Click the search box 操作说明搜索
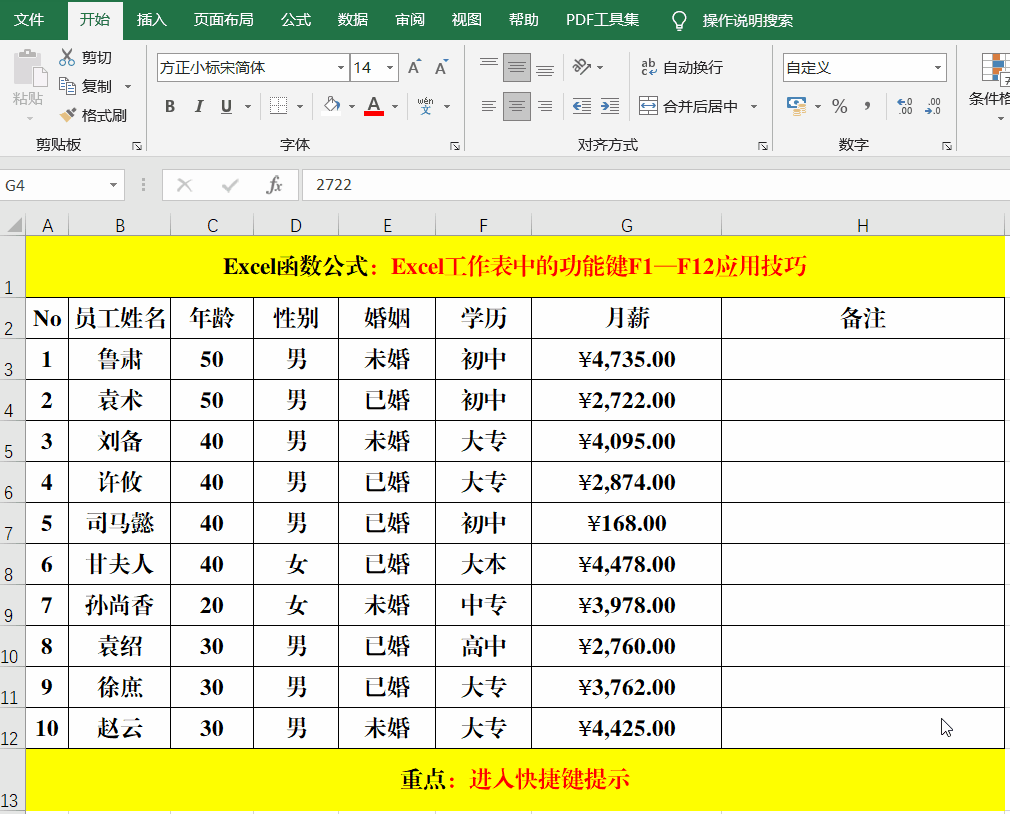 point(748,21)
